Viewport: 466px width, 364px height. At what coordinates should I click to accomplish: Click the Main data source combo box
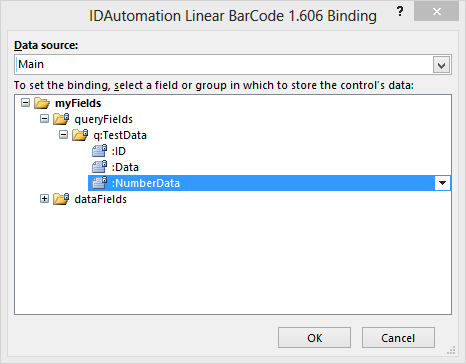[x=233, y=65]
